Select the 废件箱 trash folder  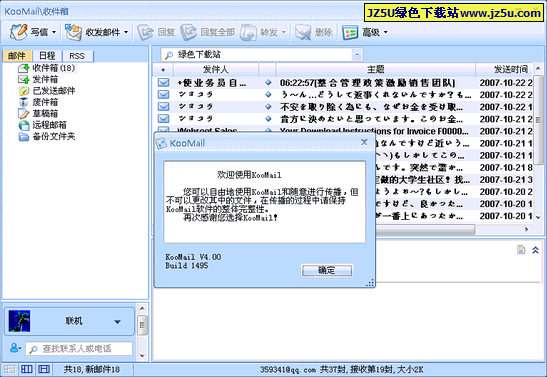38,102
